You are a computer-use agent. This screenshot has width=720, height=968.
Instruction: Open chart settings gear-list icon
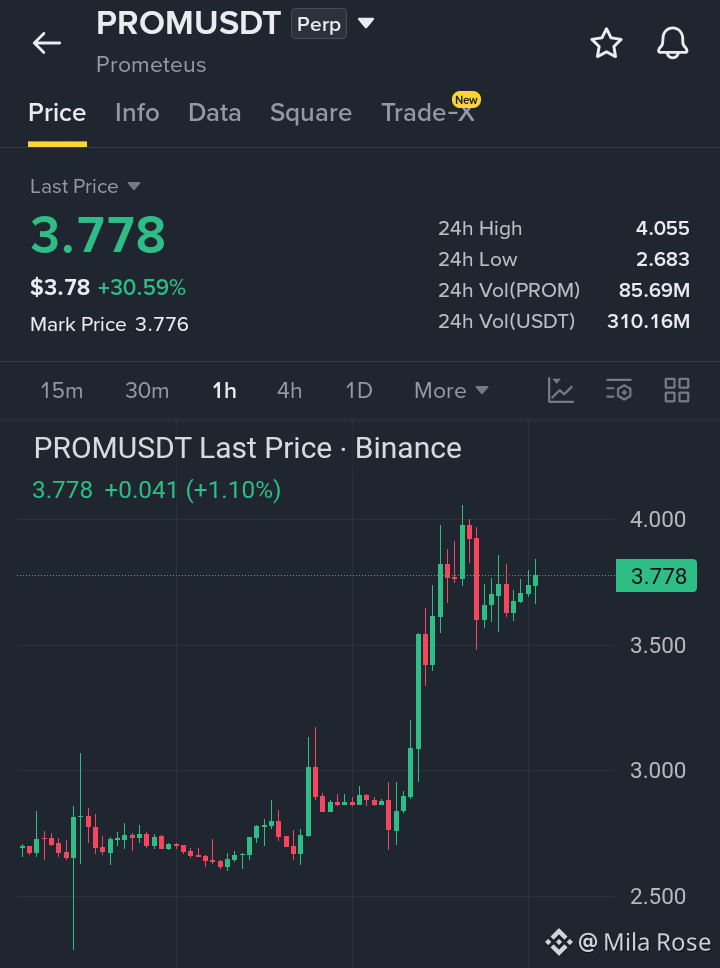coord(619,390)
